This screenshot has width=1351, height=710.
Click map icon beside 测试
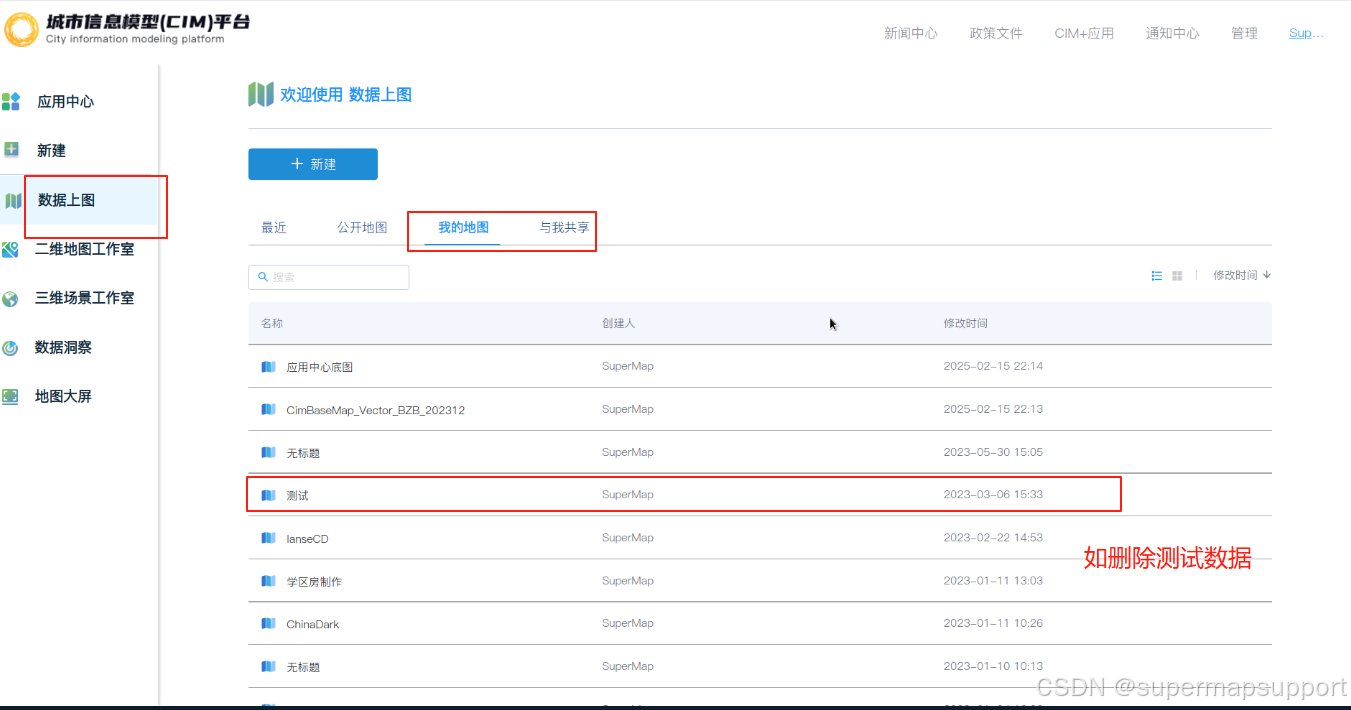pos(268,495)
